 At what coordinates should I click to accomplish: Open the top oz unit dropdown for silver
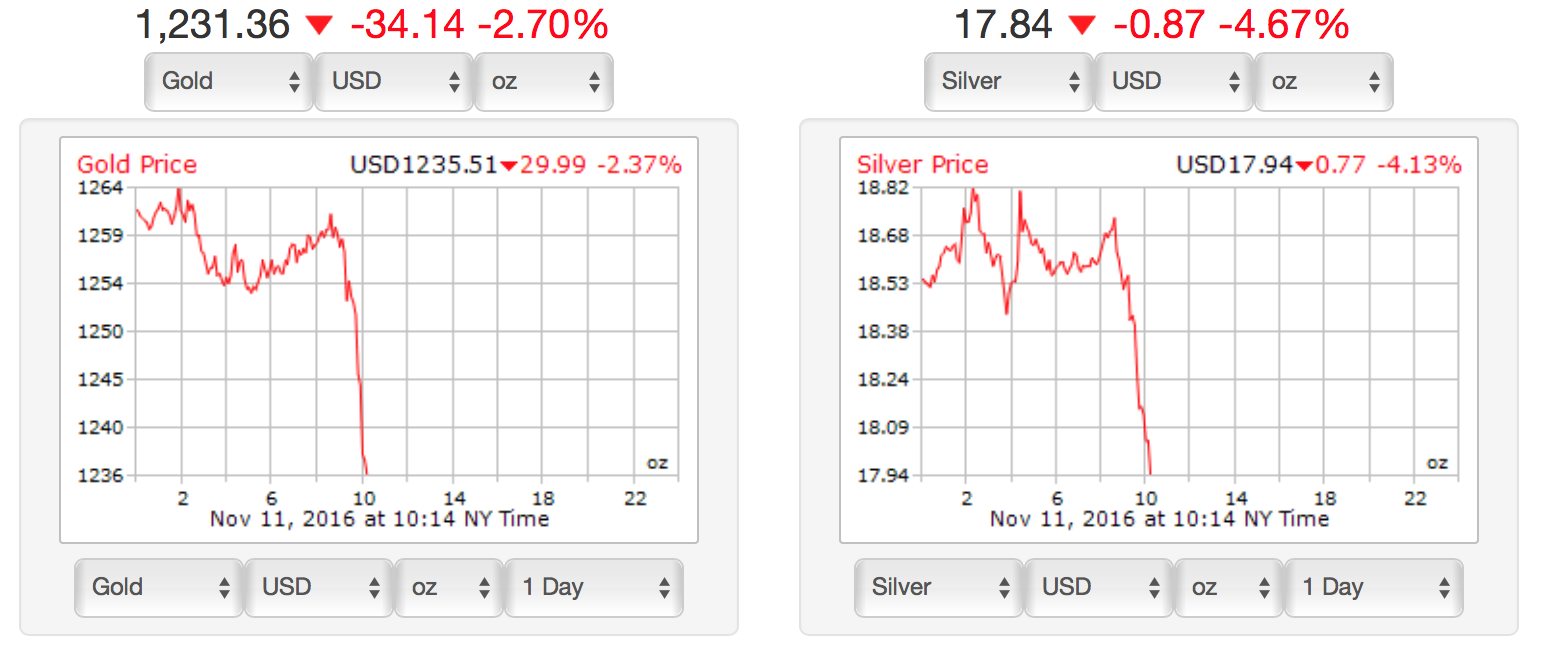click(1324, 81)
